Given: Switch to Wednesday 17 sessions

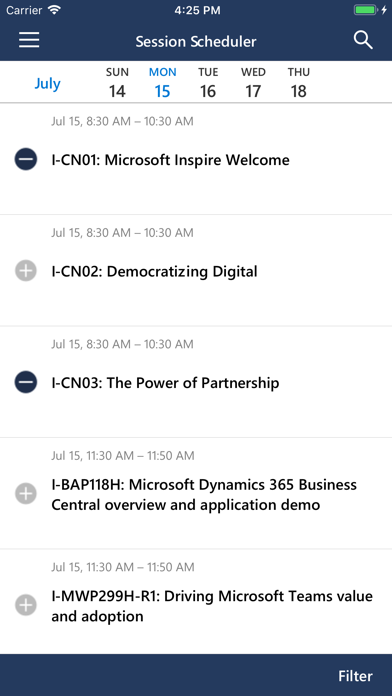Looking at the screenshot, I should (253, 83).
